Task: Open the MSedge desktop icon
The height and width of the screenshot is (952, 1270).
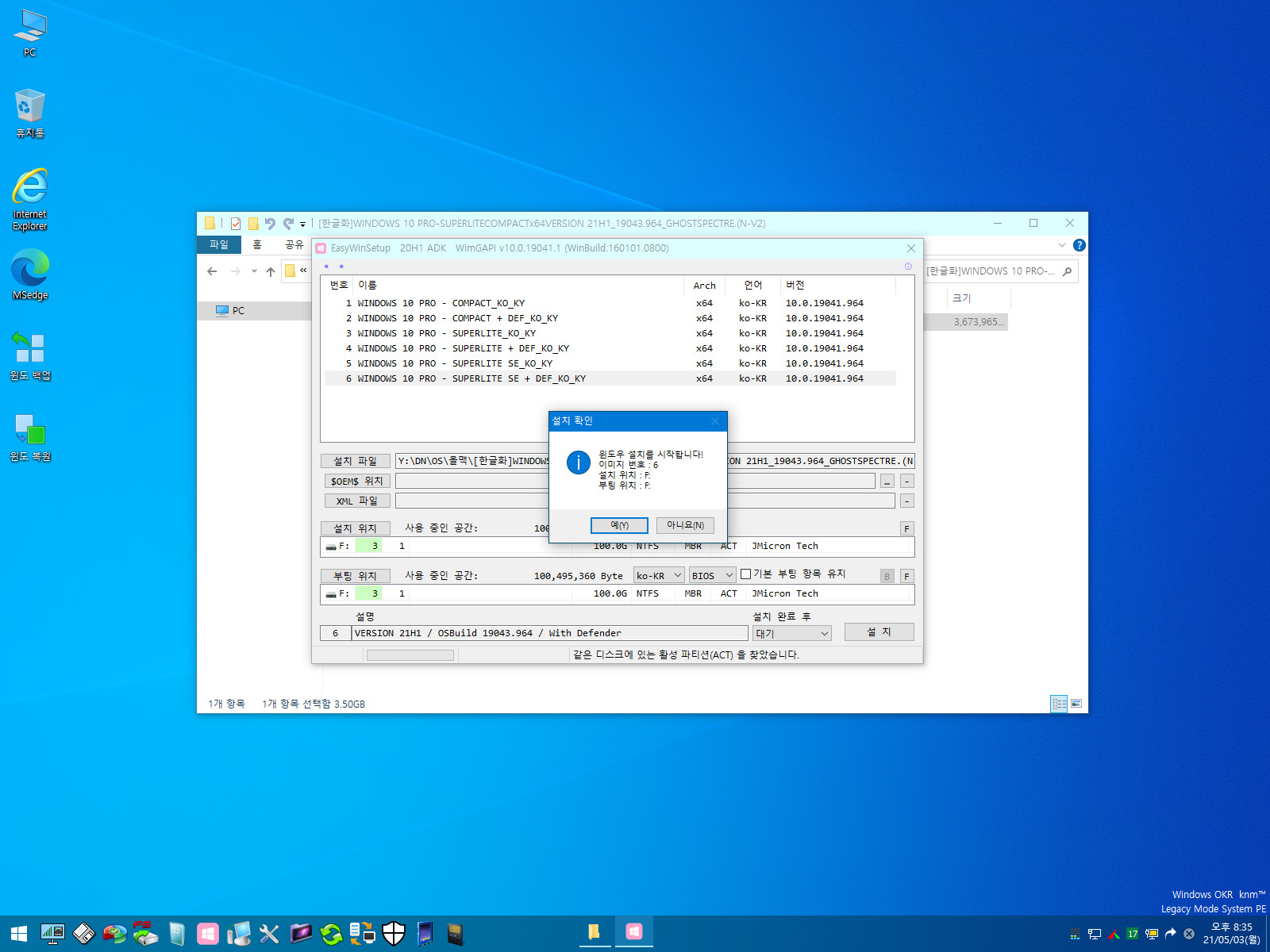Action: (30, 274)
